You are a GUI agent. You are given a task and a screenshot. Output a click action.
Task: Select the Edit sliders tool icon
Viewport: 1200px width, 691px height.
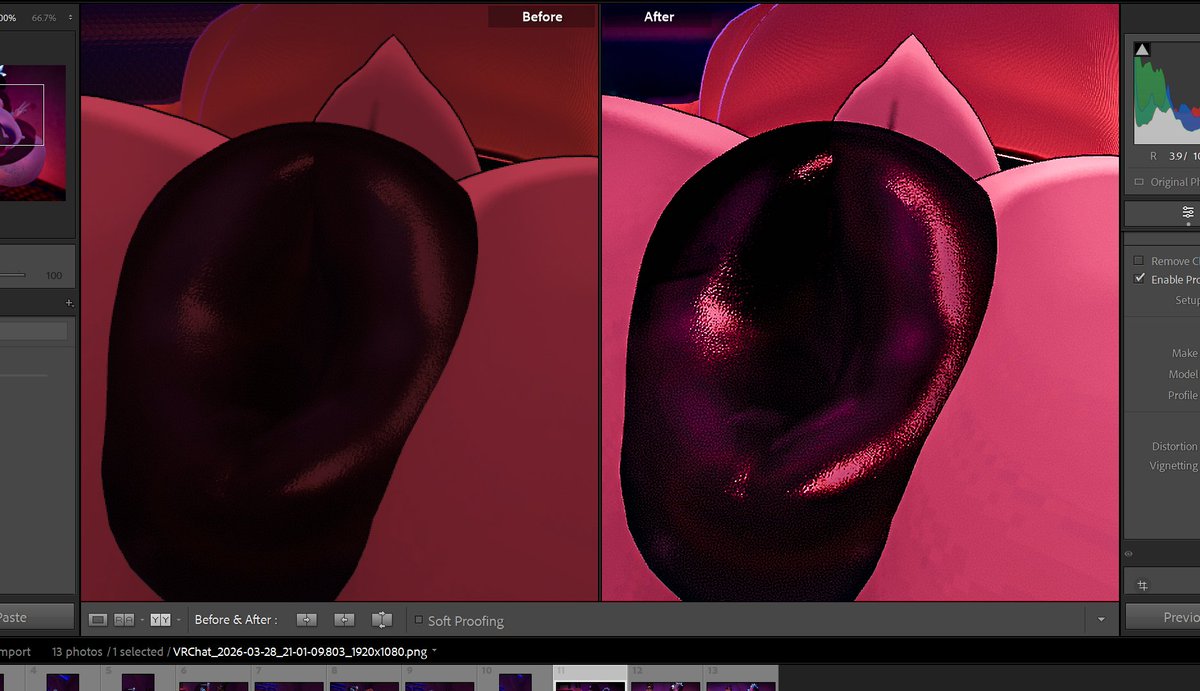(x=1188, y=213)
